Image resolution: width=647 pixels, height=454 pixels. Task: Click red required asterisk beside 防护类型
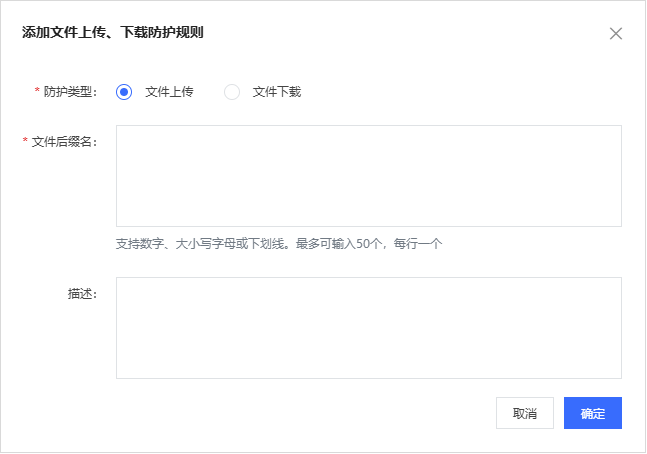37,92
